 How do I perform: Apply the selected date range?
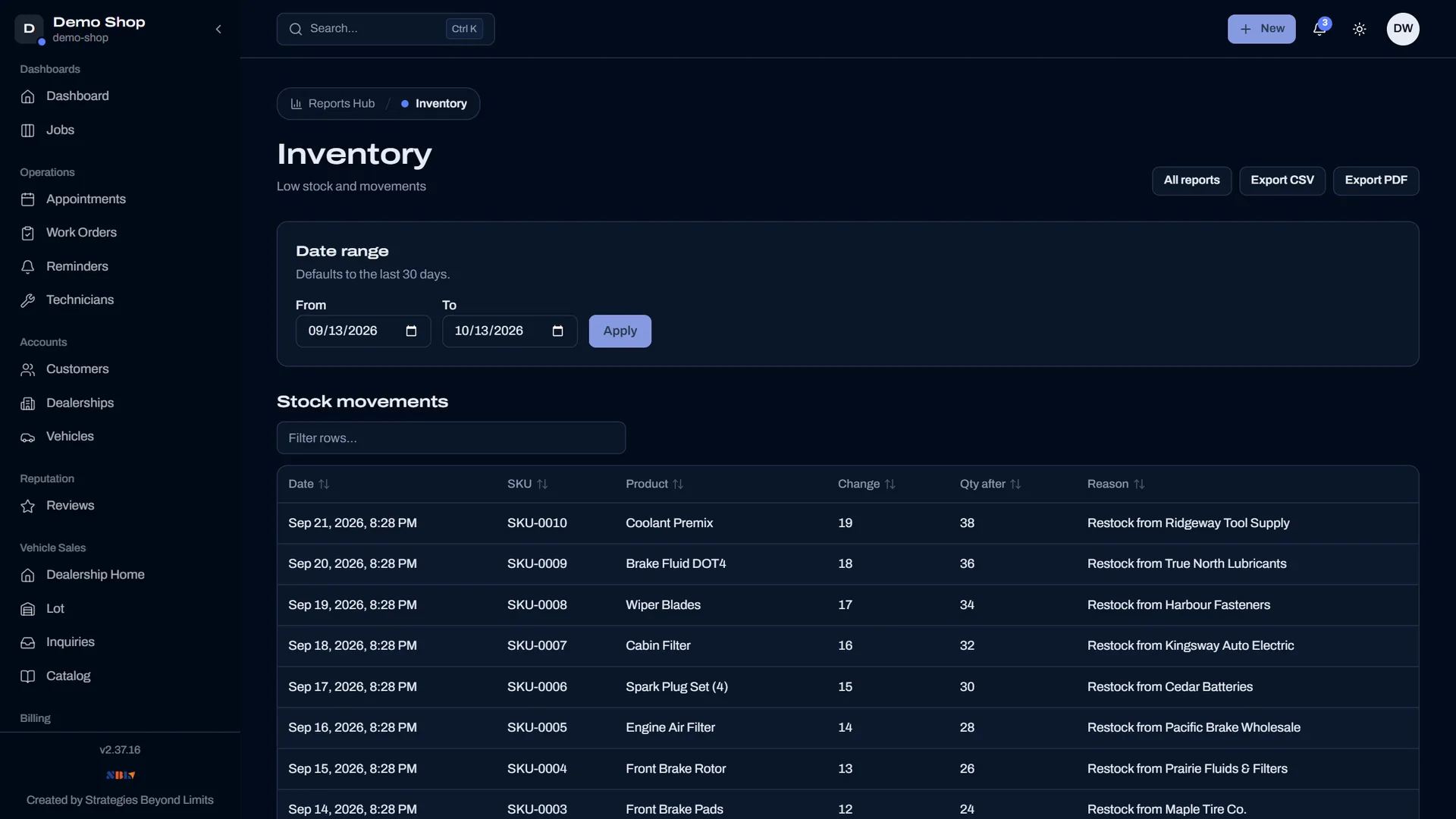pyautogui.click(x=620, y=331)
